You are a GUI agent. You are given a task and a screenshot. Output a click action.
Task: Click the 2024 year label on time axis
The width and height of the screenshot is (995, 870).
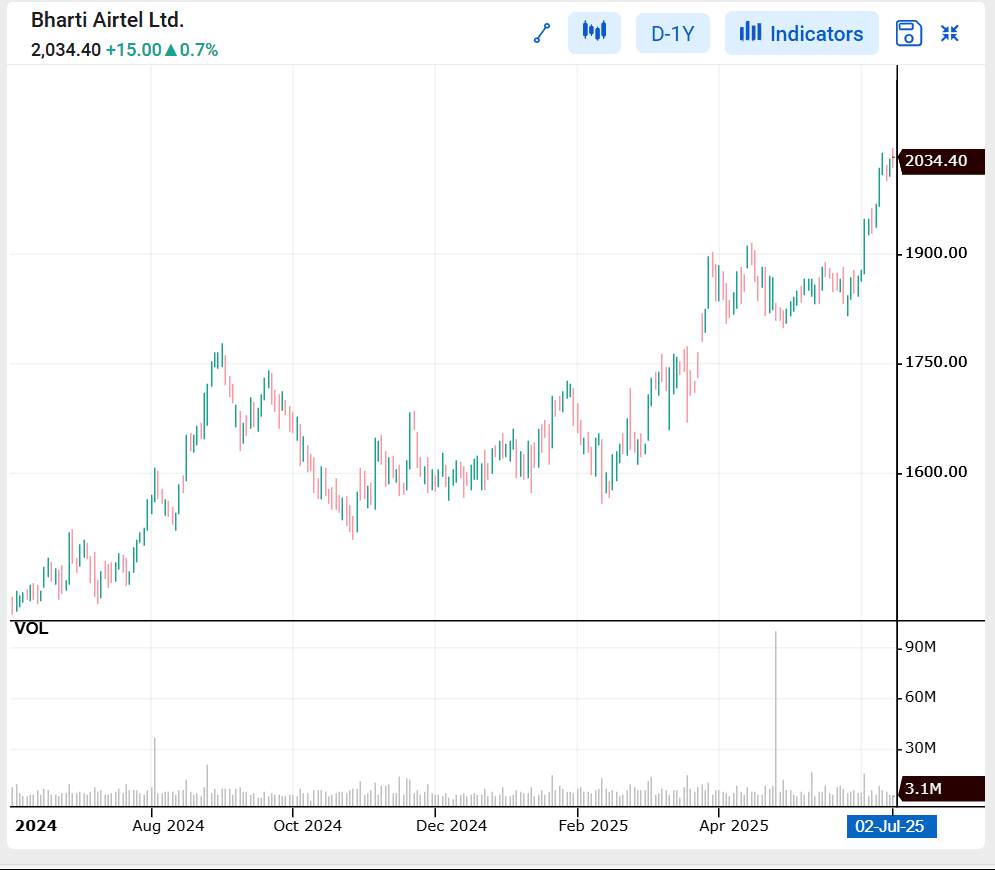coord(36,826)
